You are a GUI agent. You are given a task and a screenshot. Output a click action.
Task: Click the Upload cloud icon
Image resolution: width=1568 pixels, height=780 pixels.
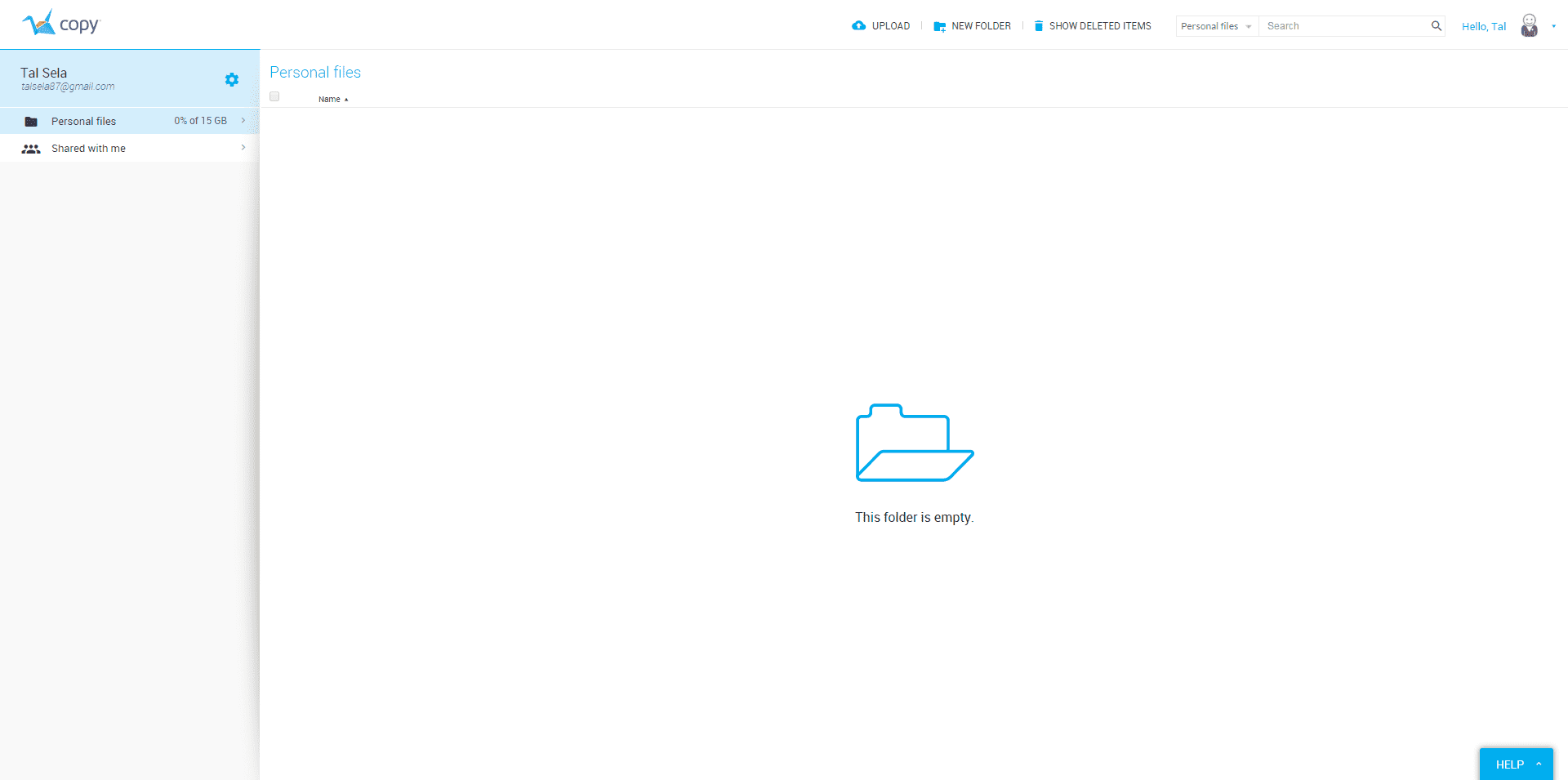pyautogui.click(x=858, y=26)
